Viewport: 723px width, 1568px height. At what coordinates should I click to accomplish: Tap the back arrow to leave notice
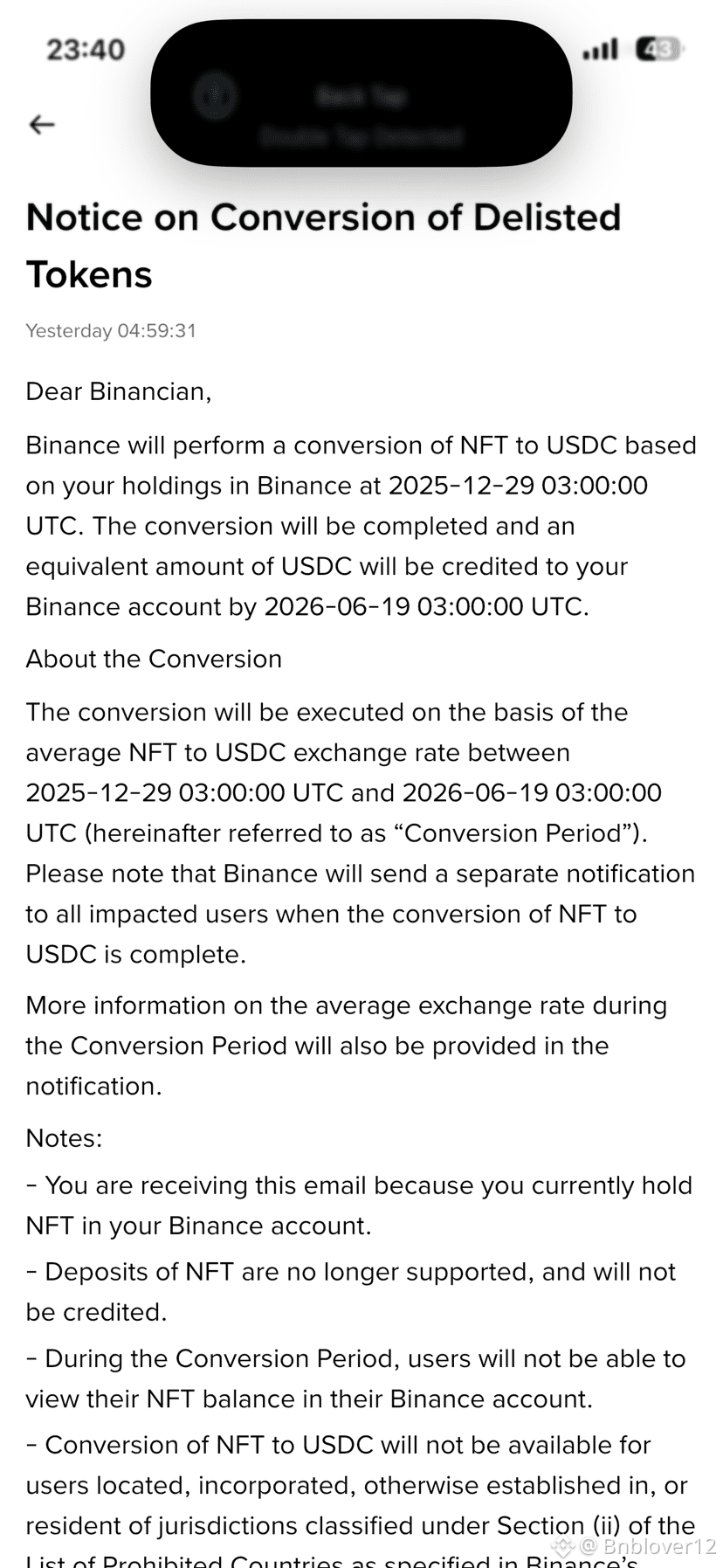42,125
